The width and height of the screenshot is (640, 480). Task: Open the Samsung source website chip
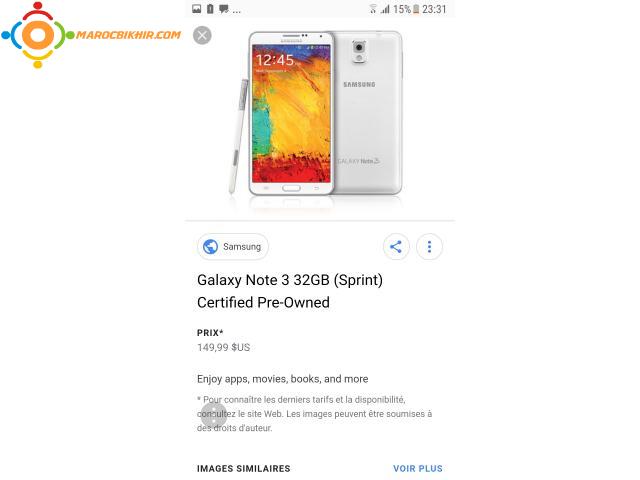[233, 247]
